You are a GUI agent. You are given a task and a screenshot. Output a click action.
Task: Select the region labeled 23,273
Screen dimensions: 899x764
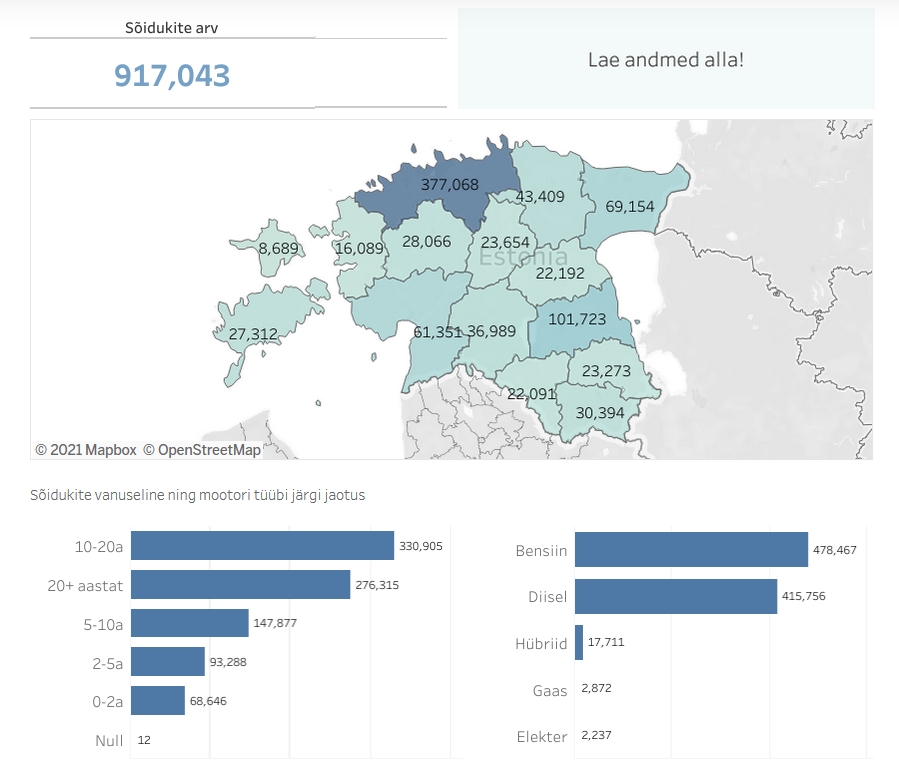click(x=604, y=371)
